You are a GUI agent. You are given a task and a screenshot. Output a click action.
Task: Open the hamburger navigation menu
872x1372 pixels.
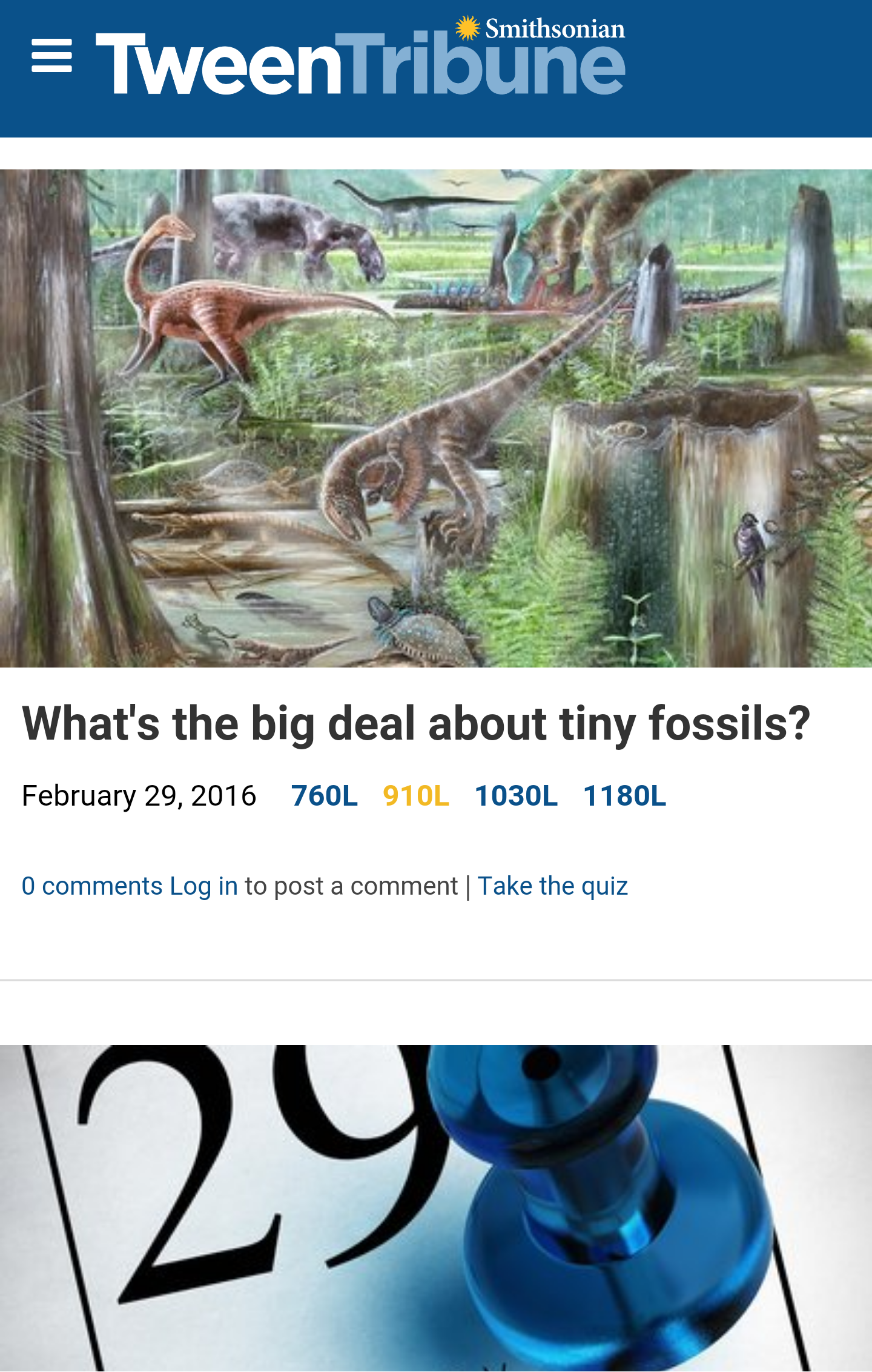pyautogui.click(x=52, y=56)
